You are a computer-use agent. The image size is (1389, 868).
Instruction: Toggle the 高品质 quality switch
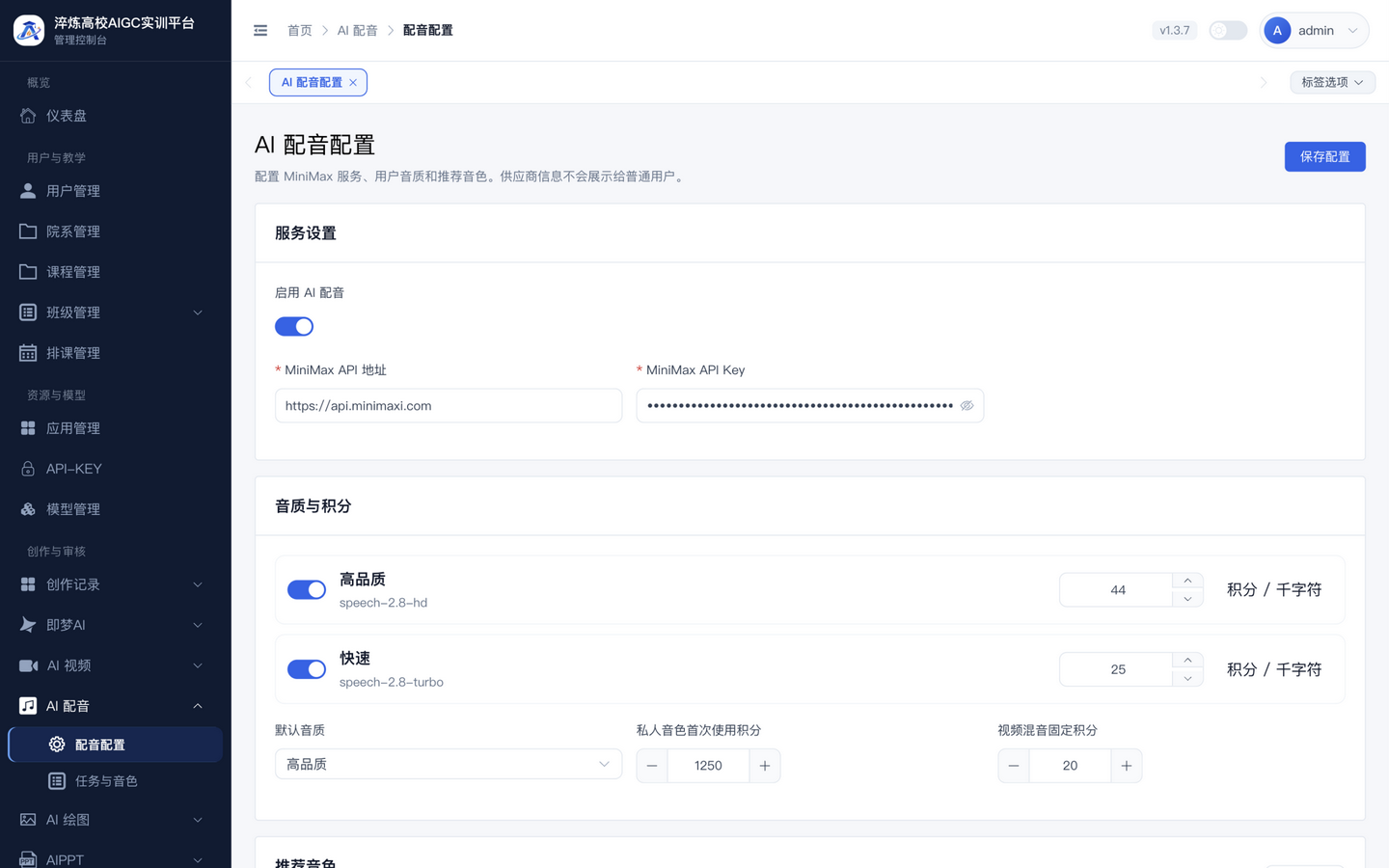click(307, 590)
